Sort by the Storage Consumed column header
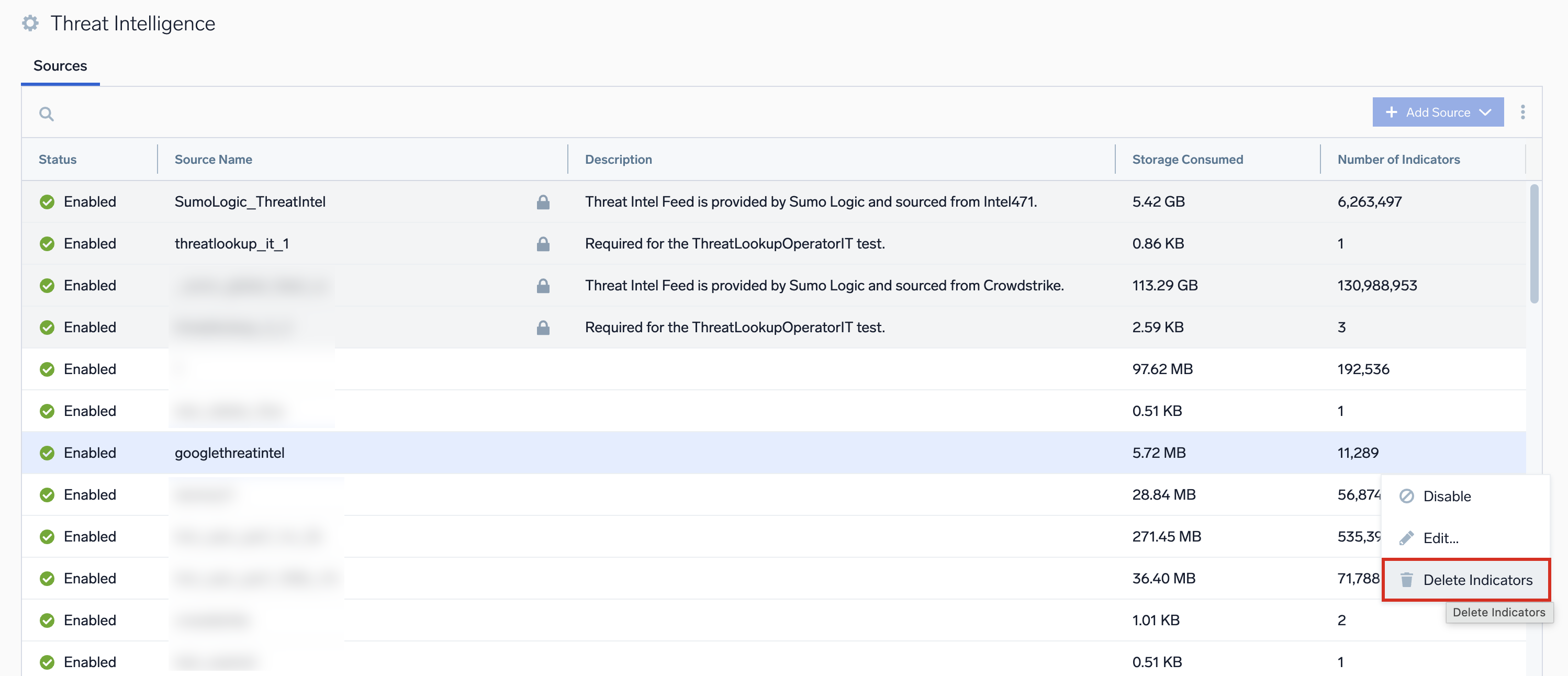The image size is (1568, 676). point(1188,160)
